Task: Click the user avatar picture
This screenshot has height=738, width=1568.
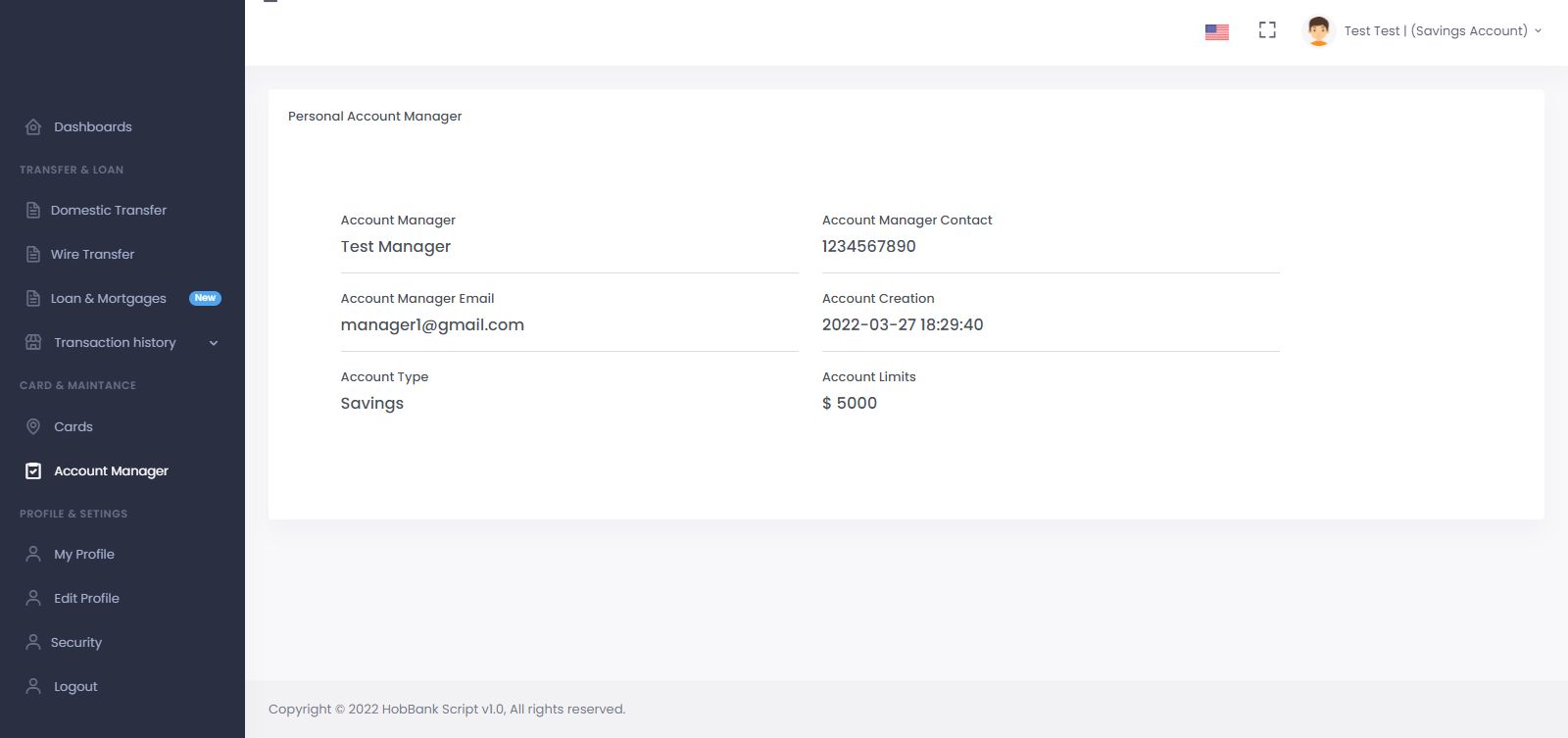Action: (x=1318, y=31)
